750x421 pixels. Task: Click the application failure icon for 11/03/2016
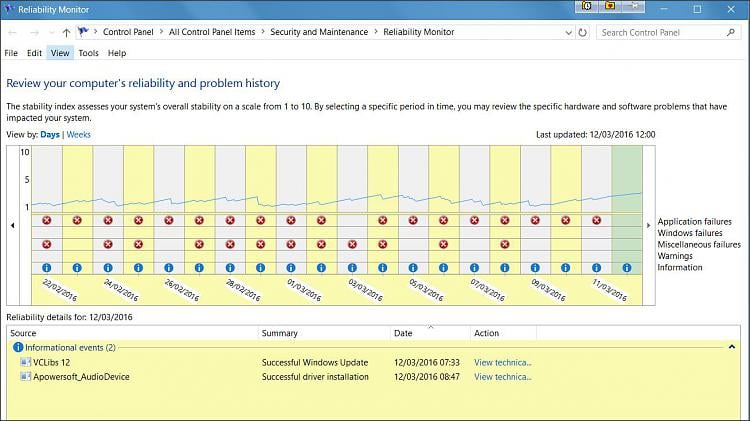596,220
